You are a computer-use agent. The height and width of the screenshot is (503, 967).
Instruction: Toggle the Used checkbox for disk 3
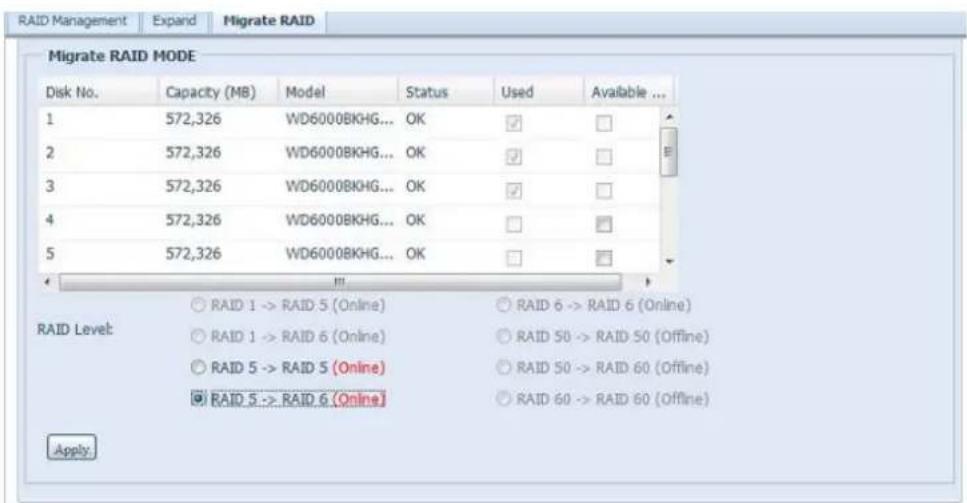(x=514, y=190)
